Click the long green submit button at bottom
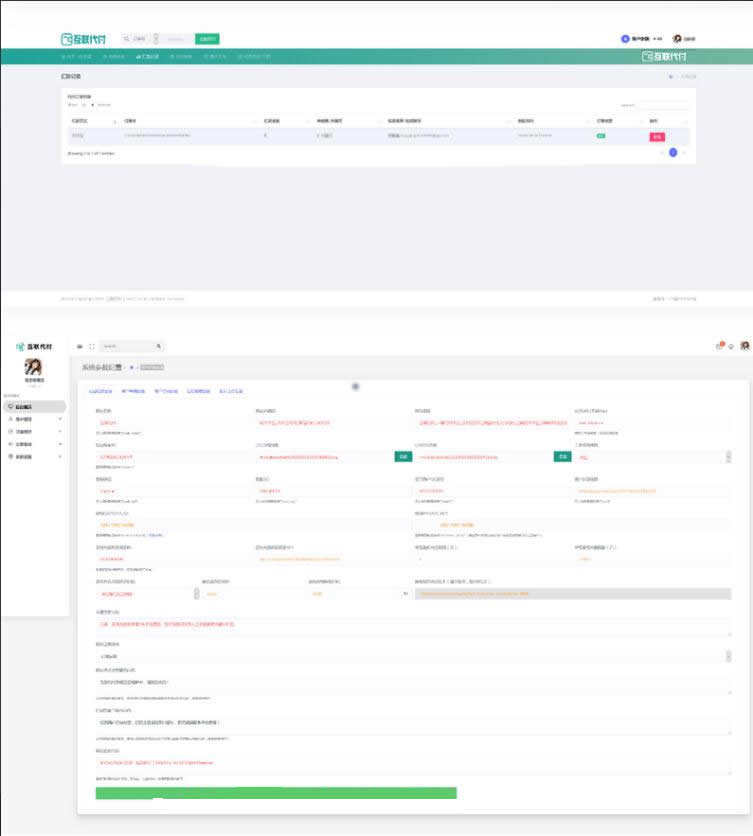Viewport: 753px width, 836px height. tap(275, 793)
